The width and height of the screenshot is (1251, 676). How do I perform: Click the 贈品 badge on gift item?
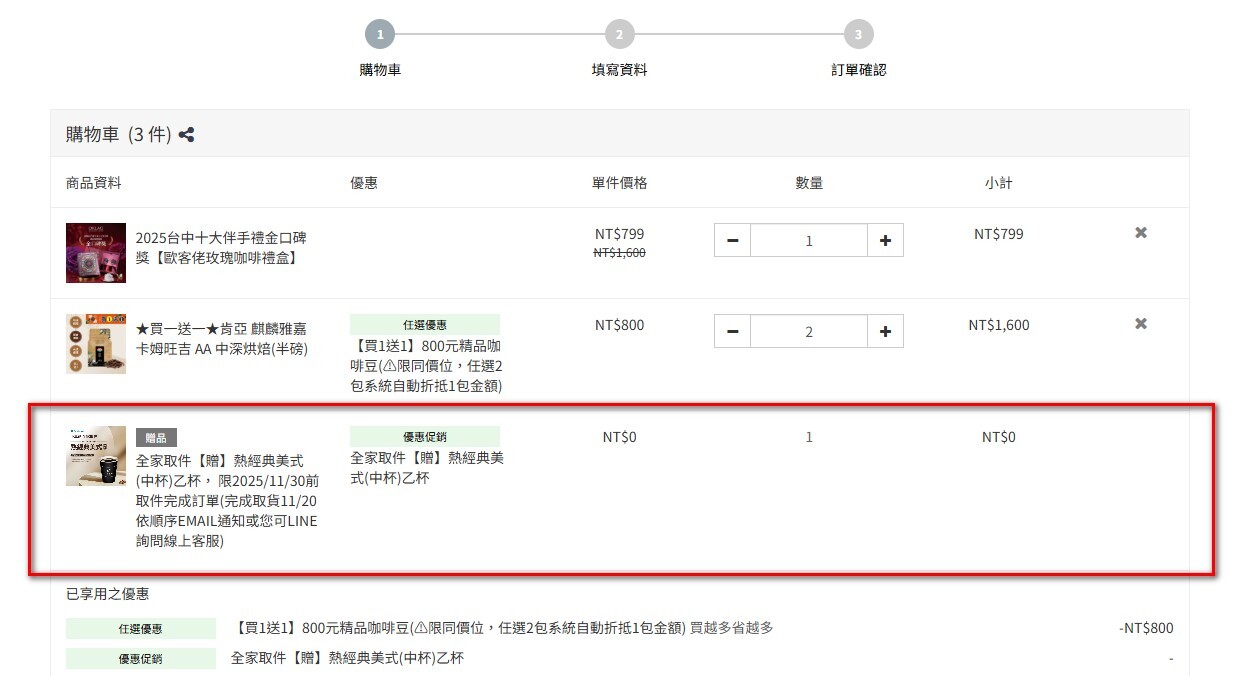tap(156, 438)
